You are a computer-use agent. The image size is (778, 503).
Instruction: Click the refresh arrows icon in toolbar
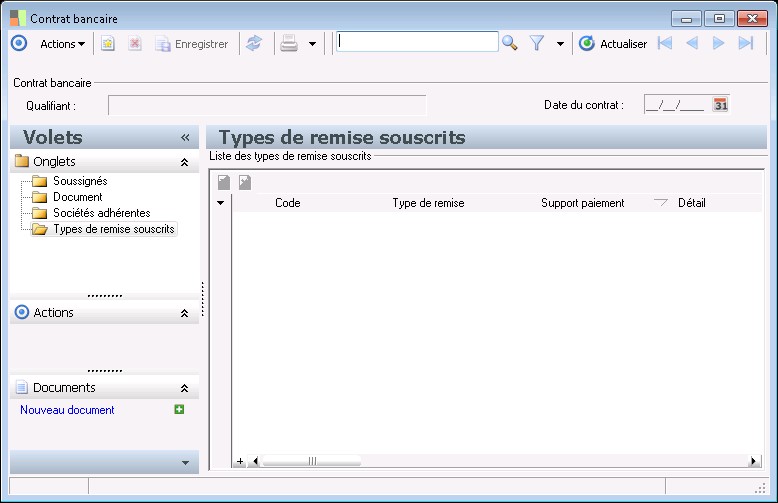[254, 44]
